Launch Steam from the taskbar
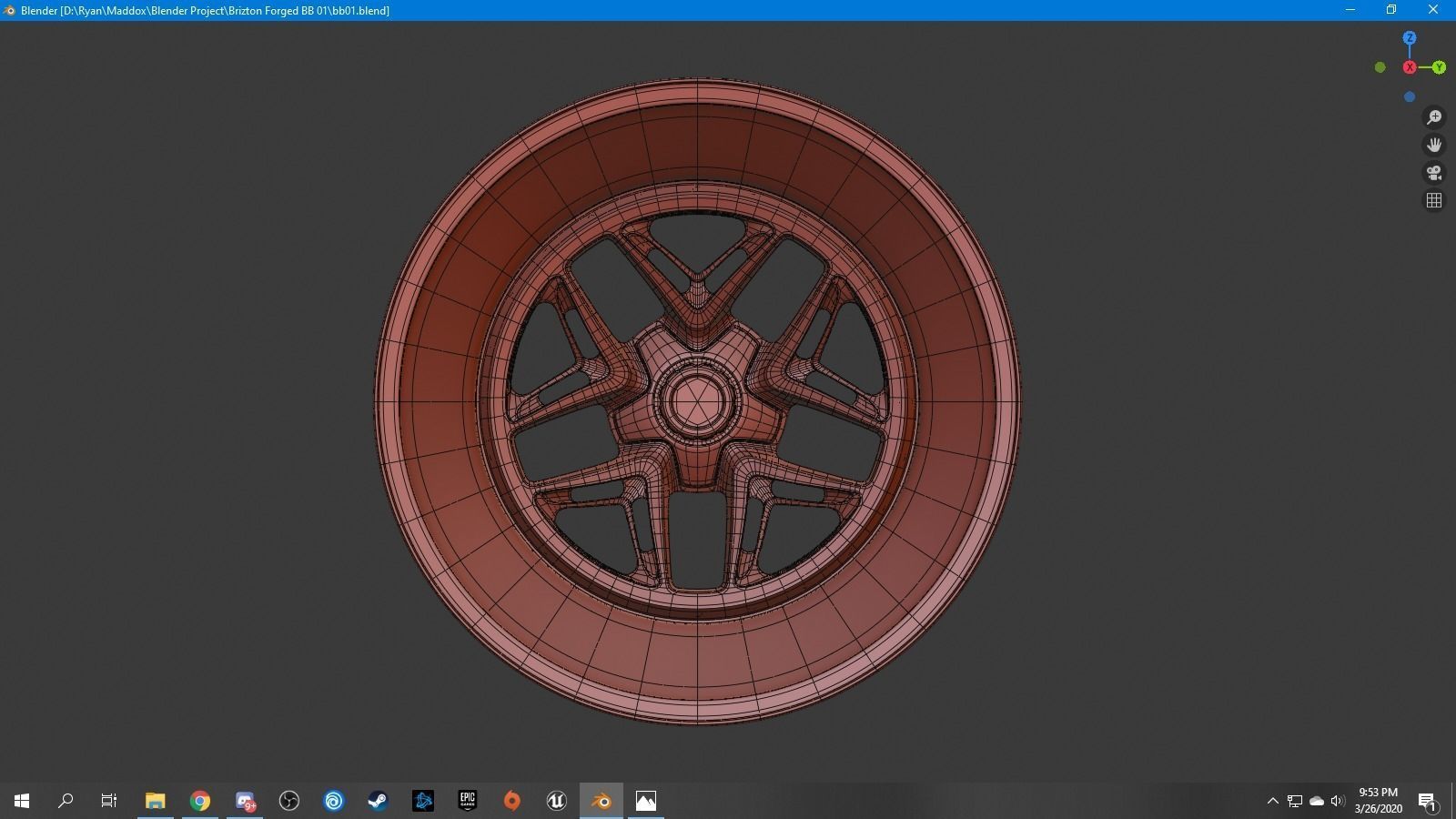The image size is (1456, 819). pos(378,801)
